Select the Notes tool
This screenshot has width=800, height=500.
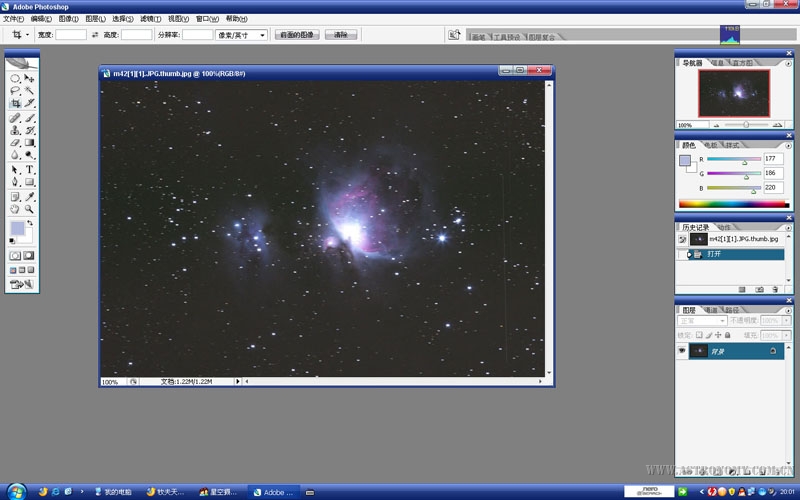[x=15, y=197]
